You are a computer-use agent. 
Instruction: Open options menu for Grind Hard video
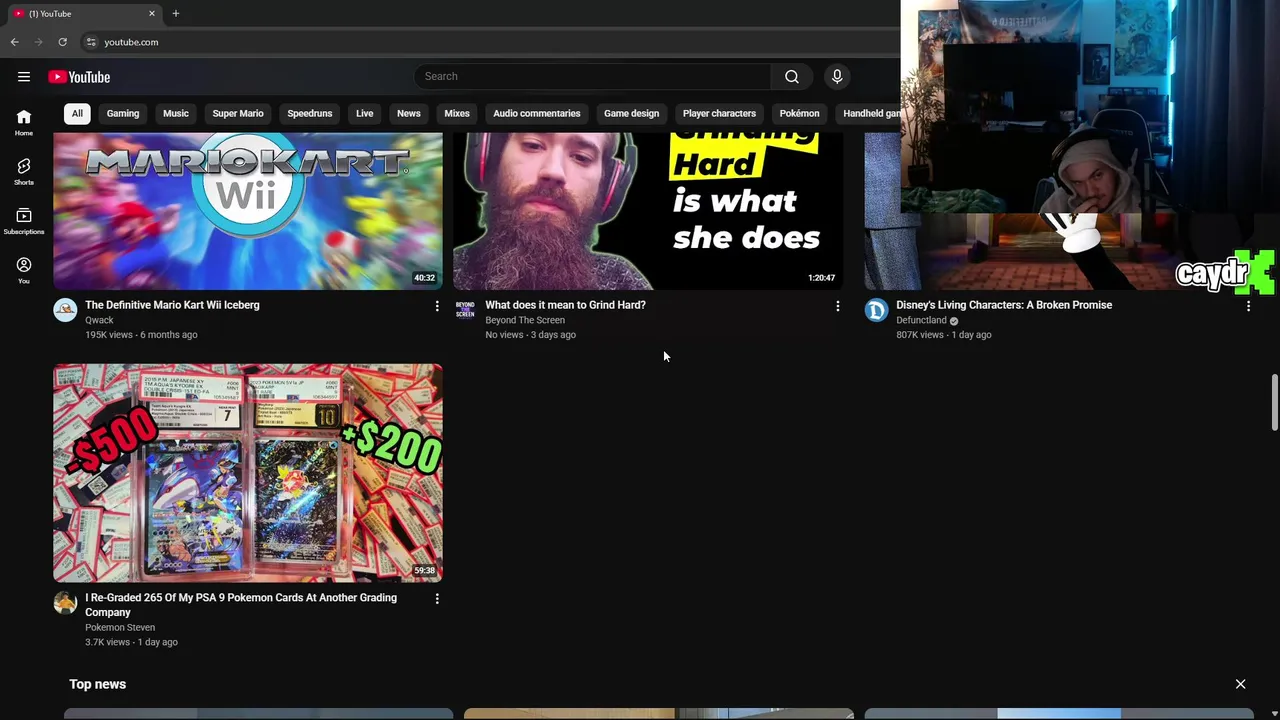point(838,306)
